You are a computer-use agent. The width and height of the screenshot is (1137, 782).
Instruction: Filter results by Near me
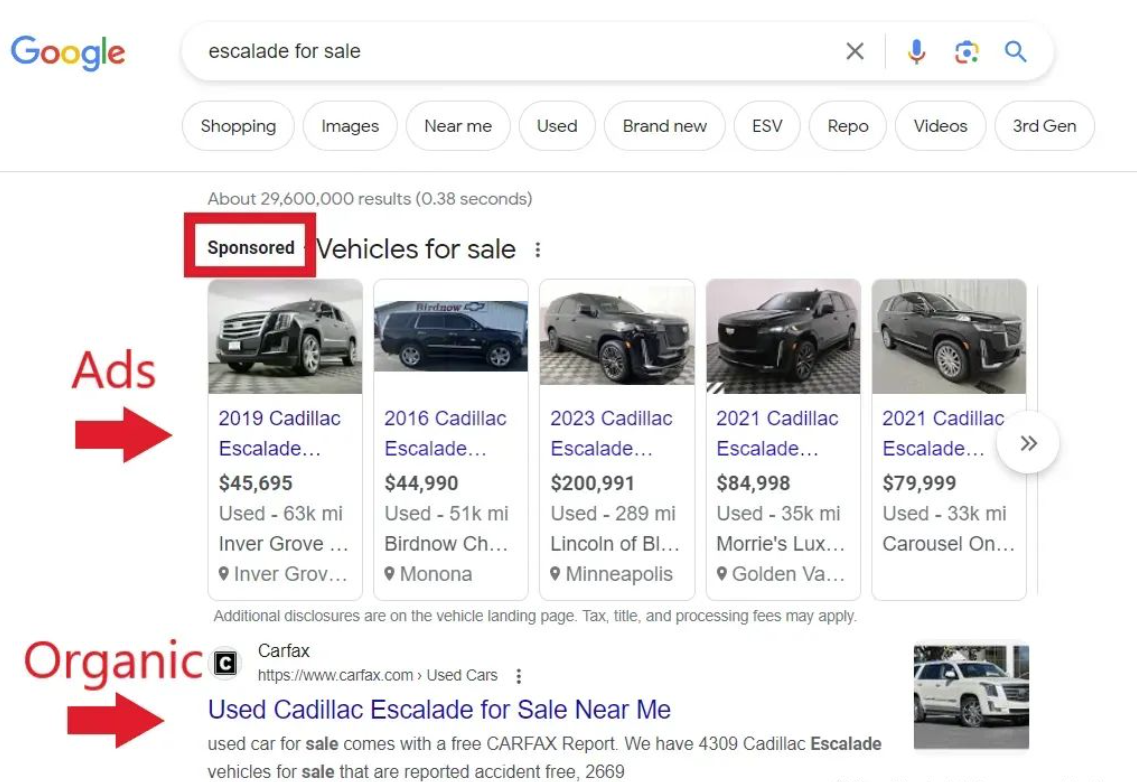458,126
